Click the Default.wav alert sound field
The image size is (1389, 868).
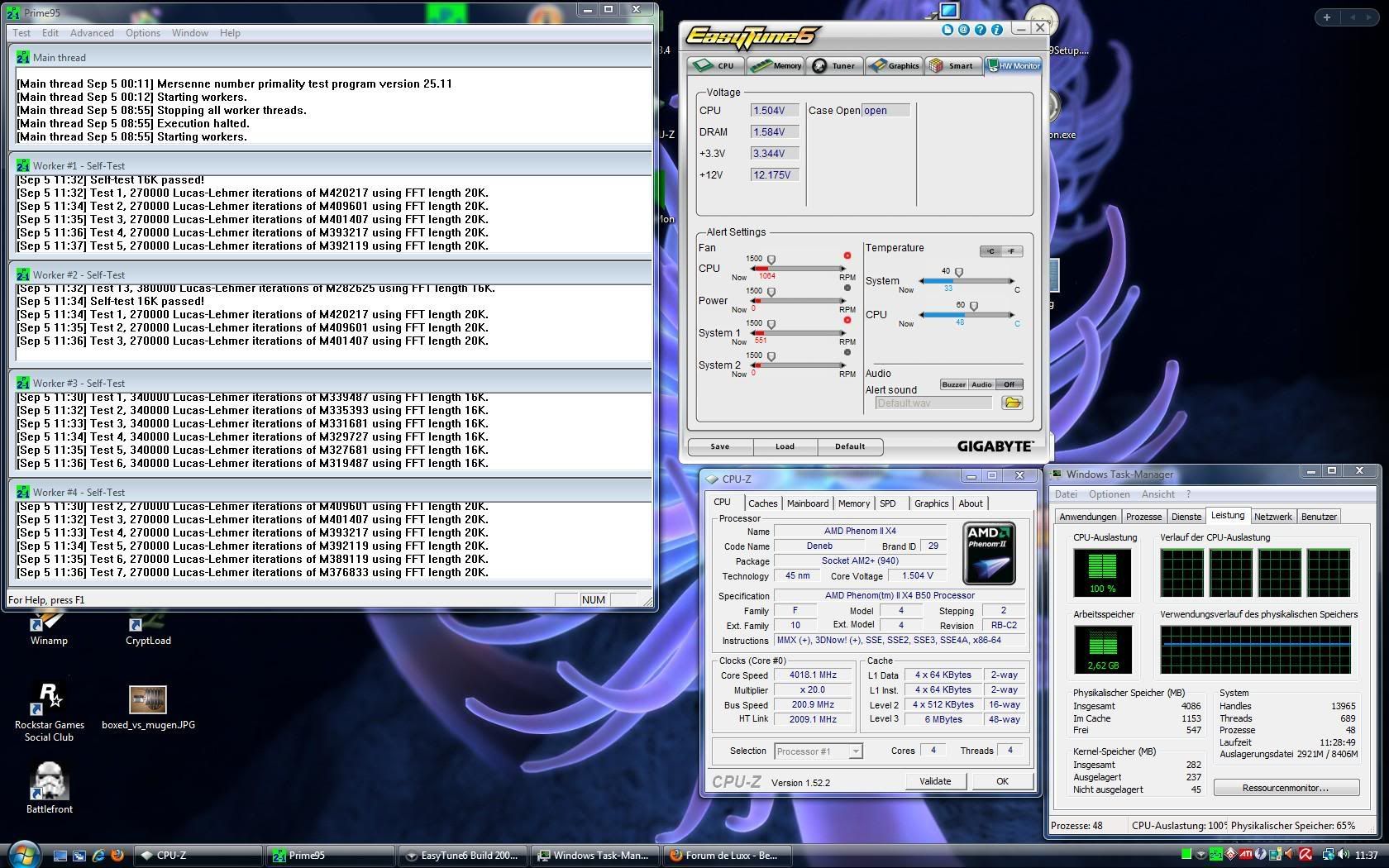tap(933, 403)
